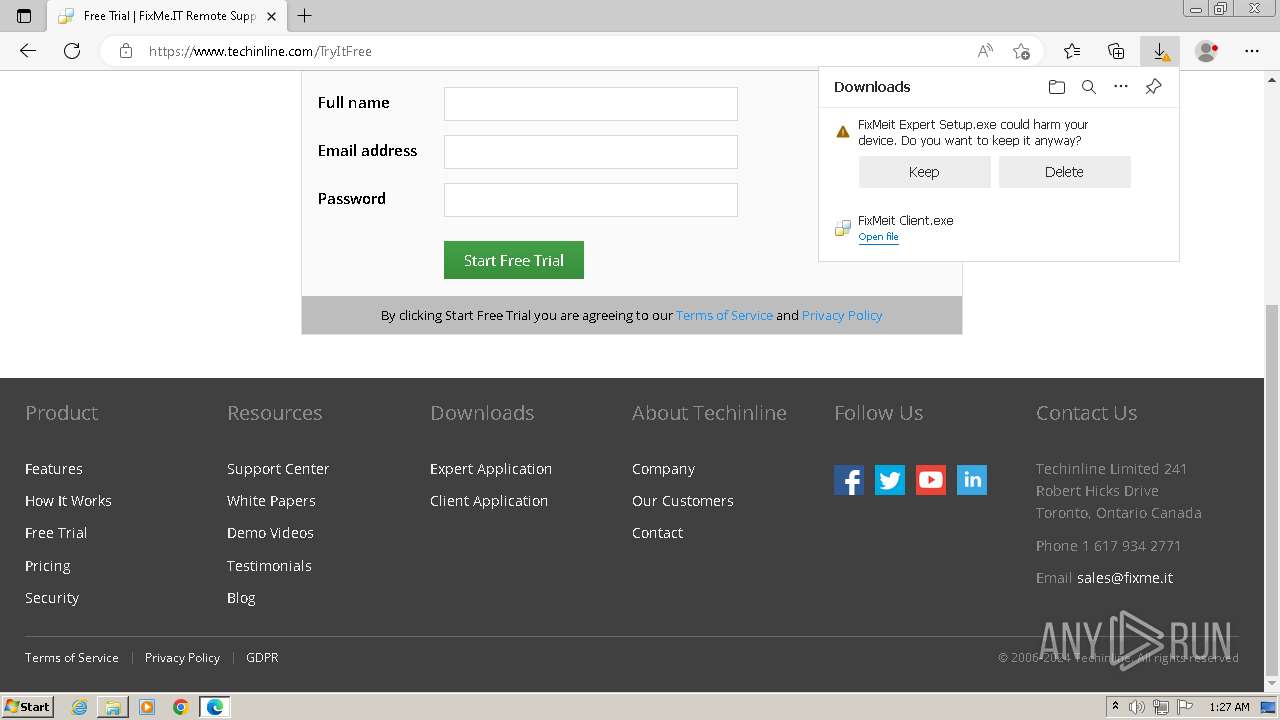Click the Password input field
This screenshot has height=720, width=1280.
coord(591,200)
